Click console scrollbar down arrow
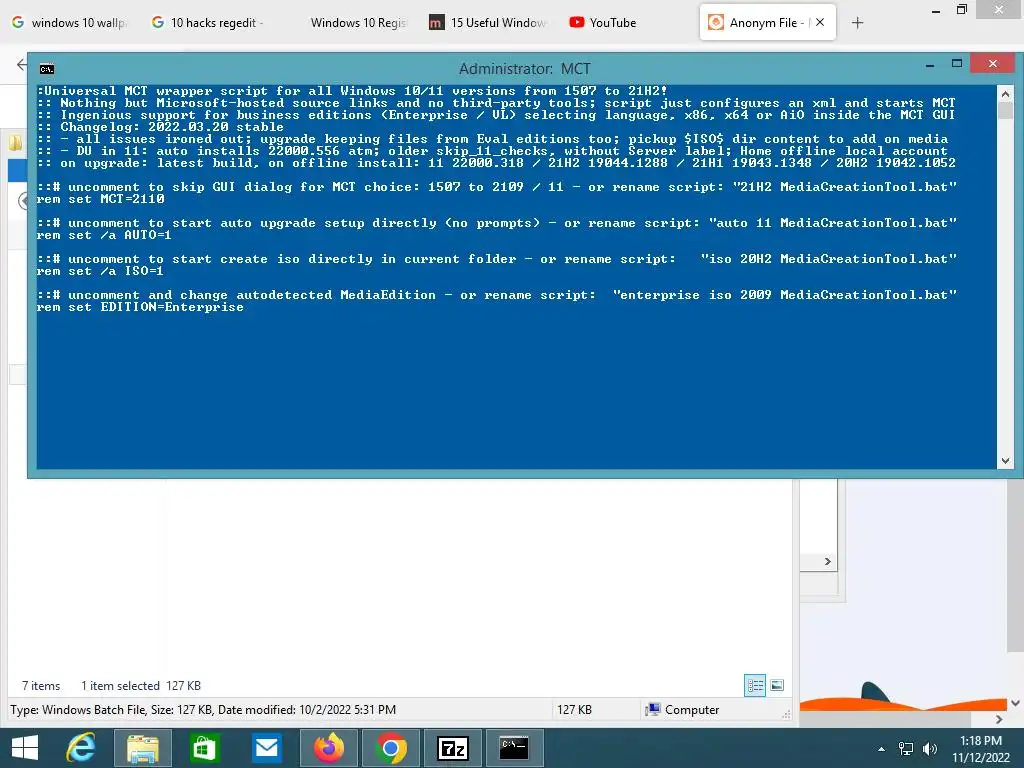Image resolution: width=1024 pixels, height=768 pixels. click(1005, 461)
